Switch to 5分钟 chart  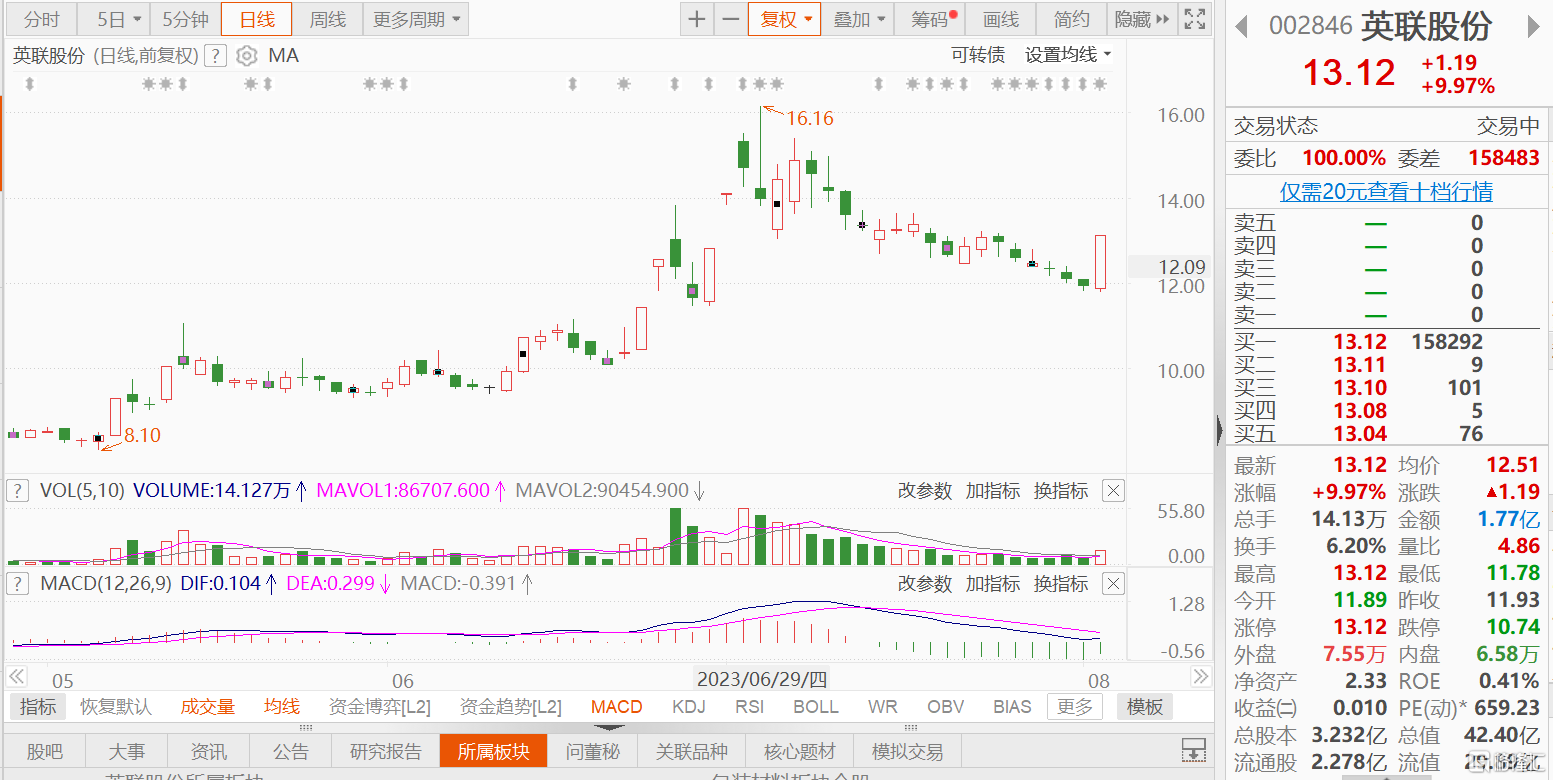tap(185, 19)
